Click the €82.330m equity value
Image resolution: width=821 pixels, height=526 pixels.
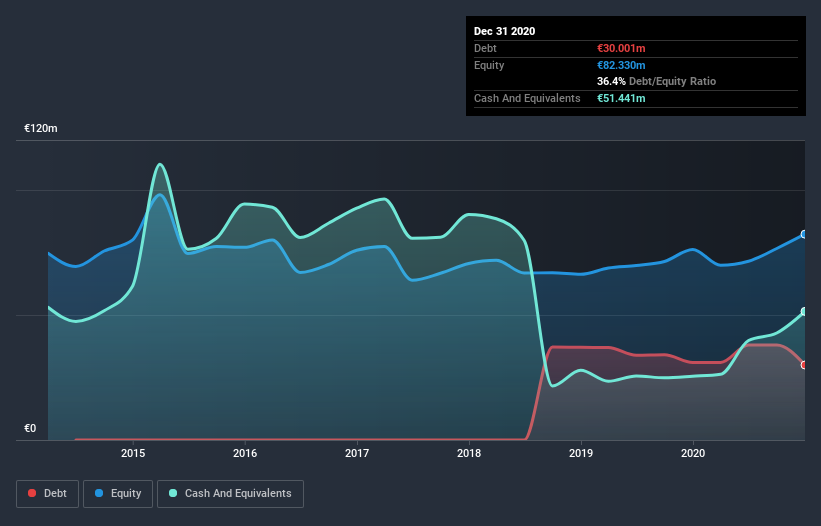pyautogui.click(x=621, y=65)
